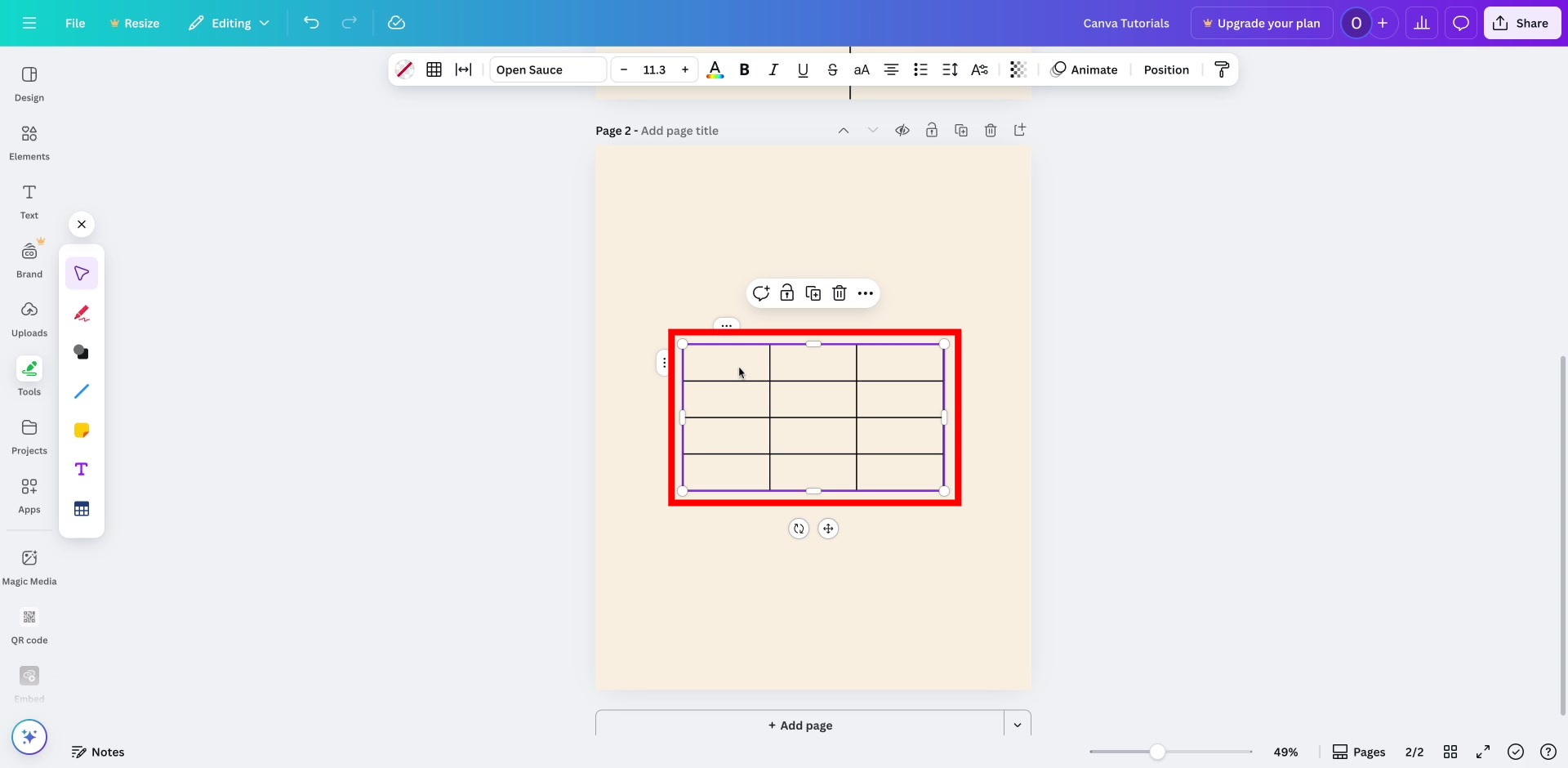The height and width of the screenshot is (768, 1568).
Task: Toggle underline formatting
Action: (803, 69)
